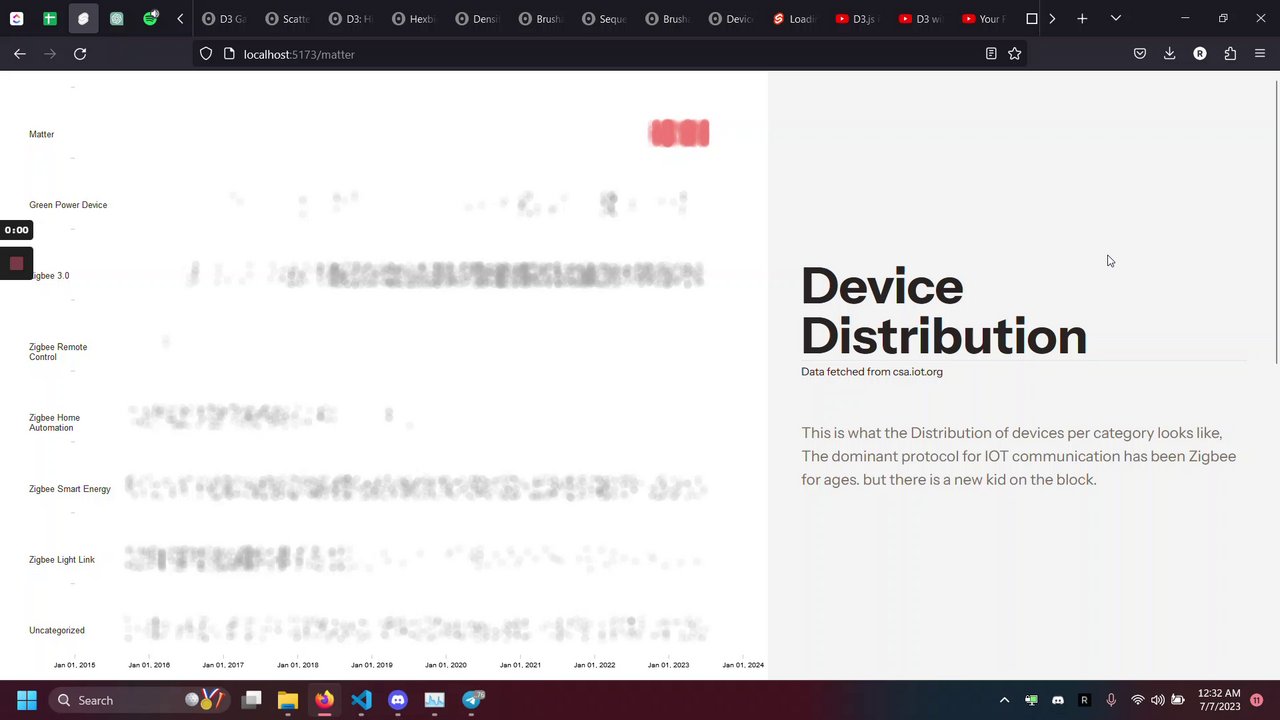Switch to the 'D3.js' YouTube tab

860,19
